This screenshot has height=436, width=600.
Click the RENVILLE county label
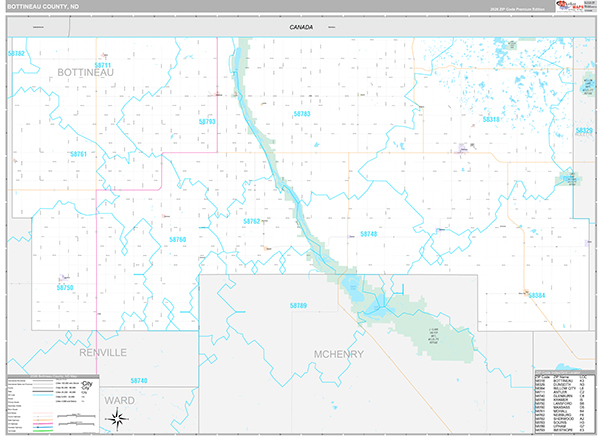(103, 353)
